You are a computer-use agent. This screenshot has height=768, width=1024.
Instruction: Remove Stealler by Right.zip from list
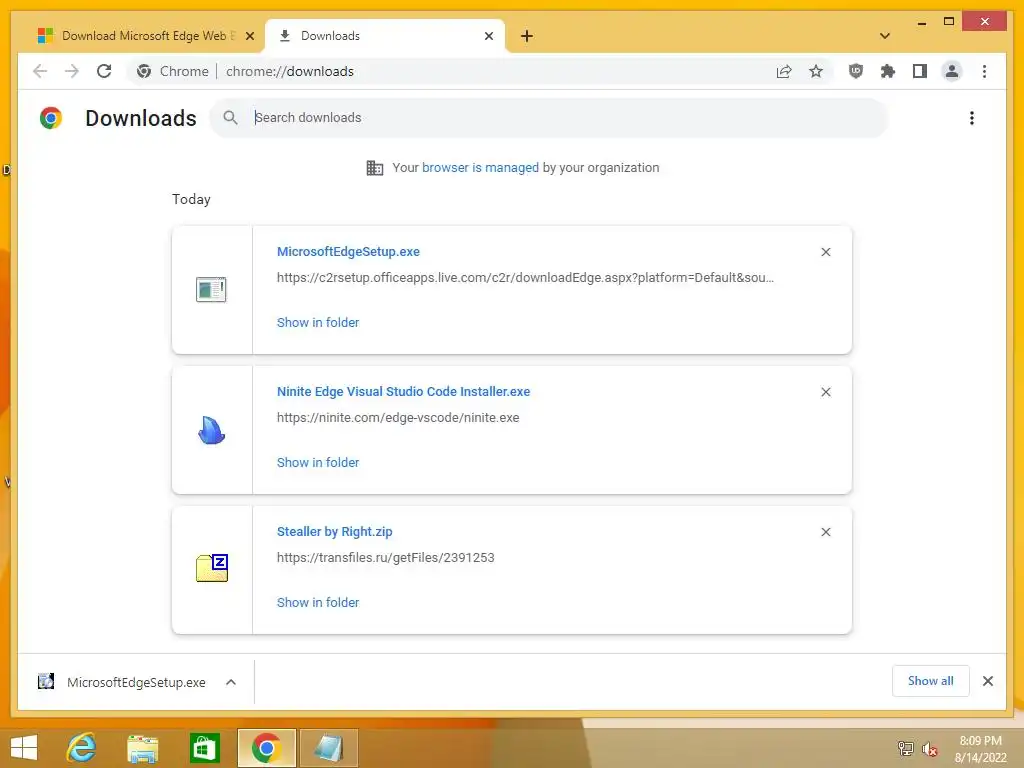(825, 532)
